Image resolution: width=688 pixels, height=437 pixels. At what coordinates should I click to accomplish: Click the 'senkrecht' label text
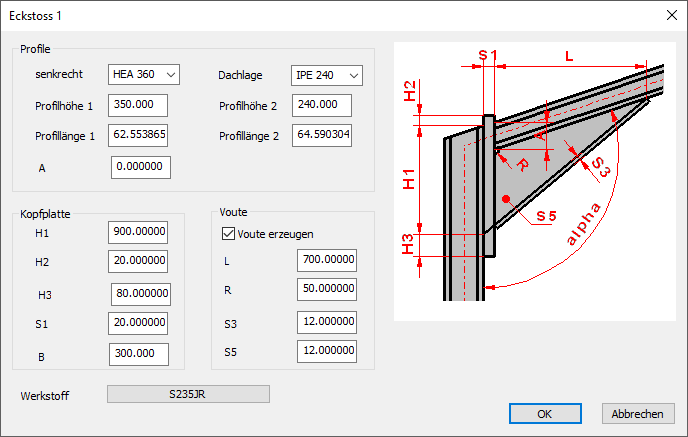tap(59, 74)
